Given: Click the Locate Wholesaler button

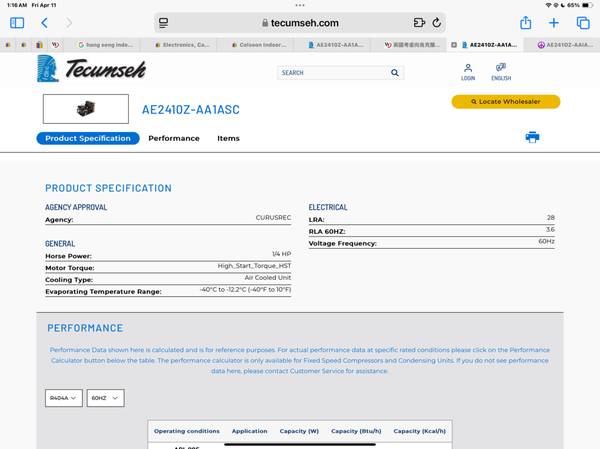Looking at the screenshot, I should (x=506, y=102).
